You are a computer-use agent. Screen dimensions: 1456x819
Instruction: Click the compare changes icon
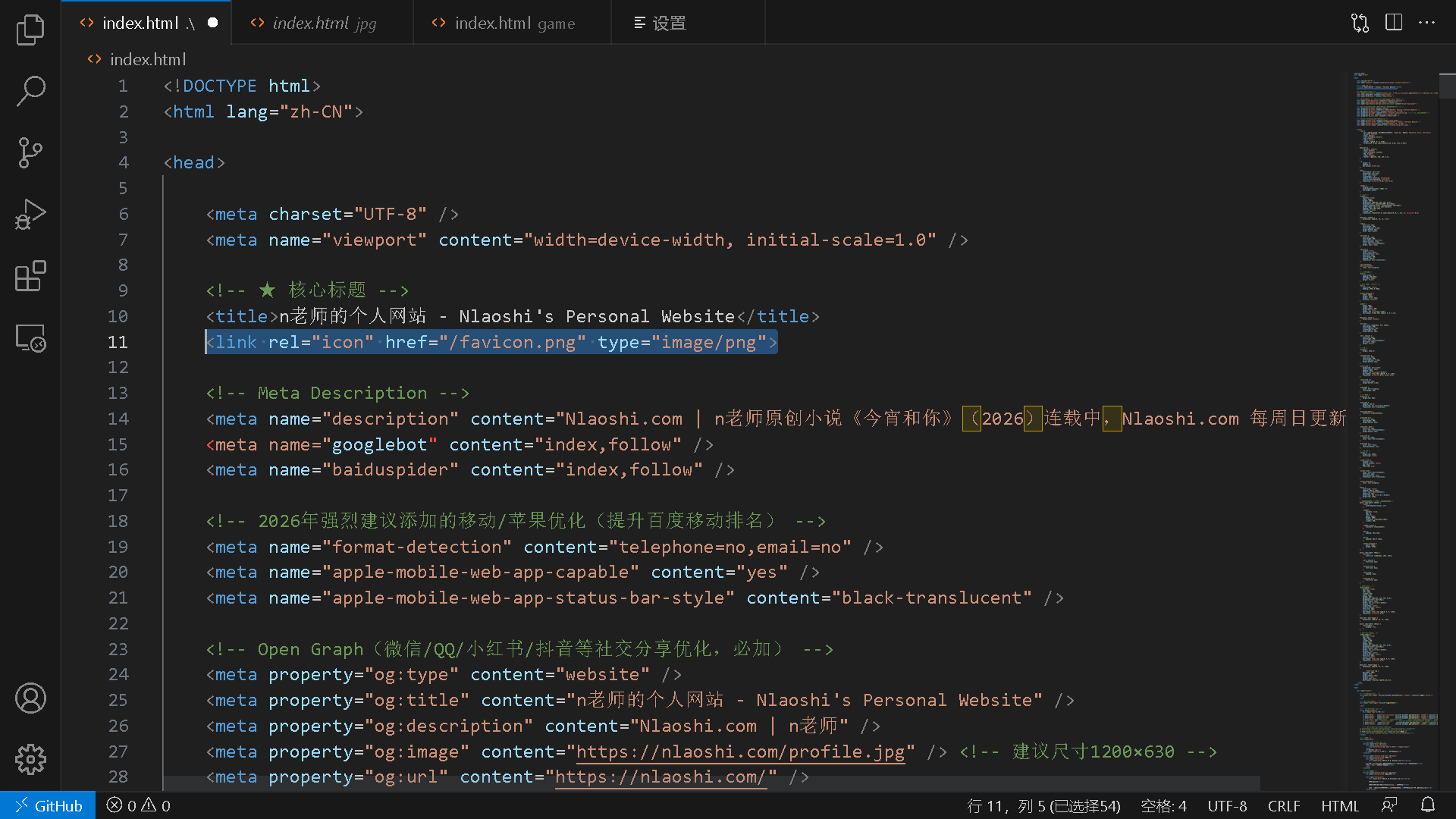(1360, 23)
